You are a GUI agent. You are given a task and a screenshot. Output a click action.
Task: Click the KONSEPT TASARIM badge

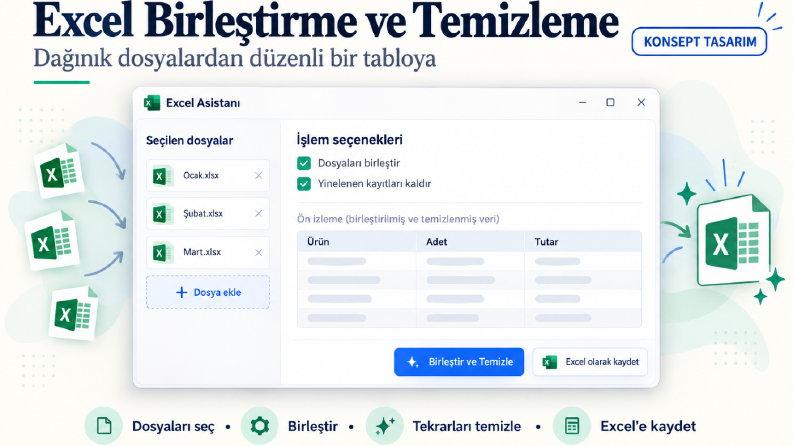(699, 41)
